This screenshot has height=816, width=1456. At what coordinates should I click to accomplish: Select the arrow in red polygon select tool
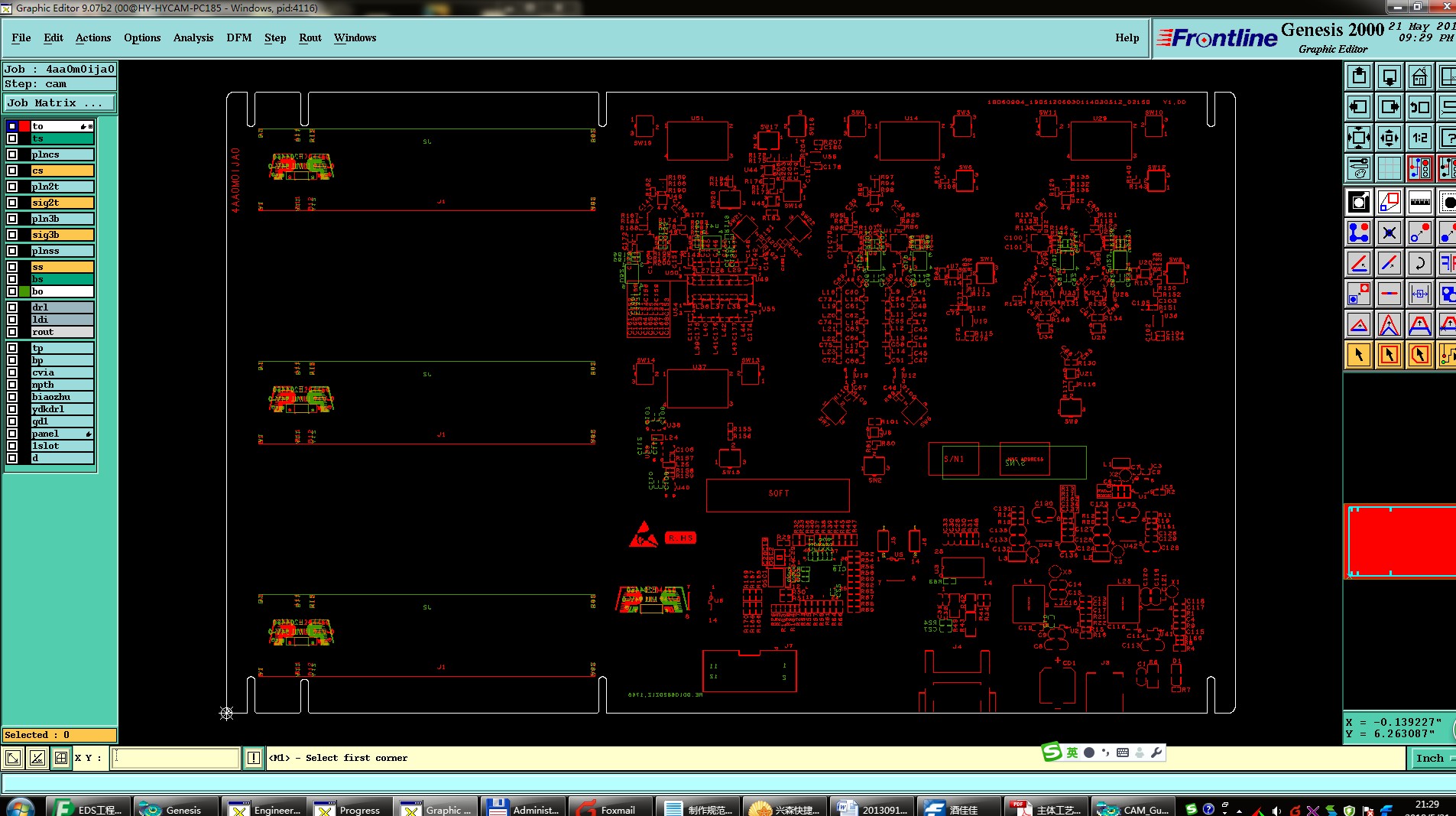click(1419, 355)
